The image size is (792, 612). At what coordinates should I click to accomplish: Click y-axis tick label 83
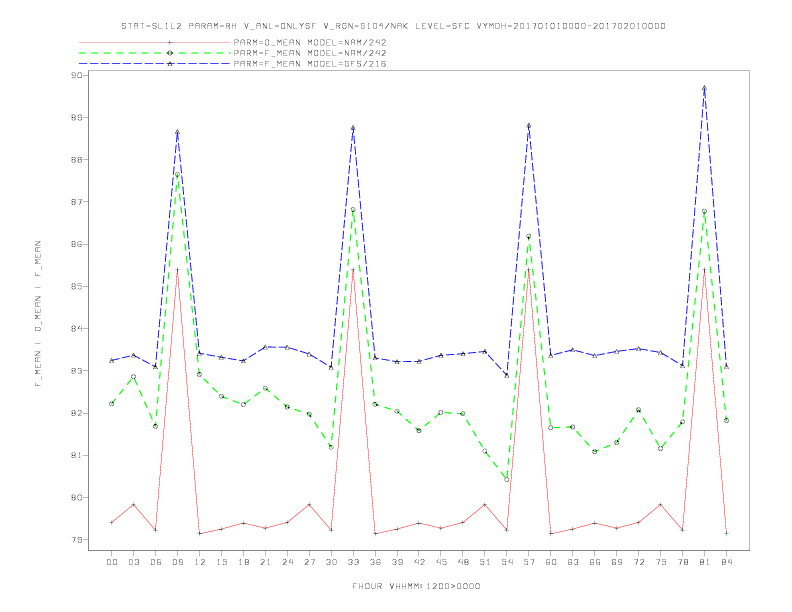click(77, 371)
